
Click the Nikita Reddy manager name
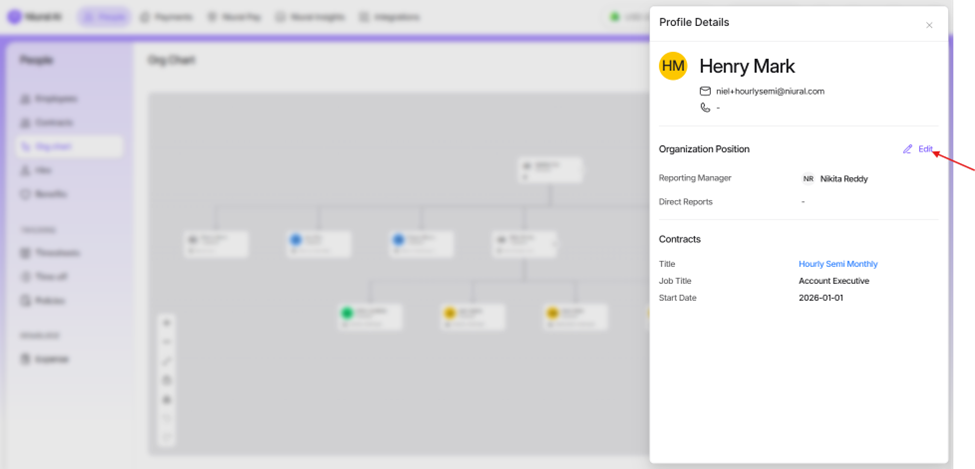click(x=844, y=179)
